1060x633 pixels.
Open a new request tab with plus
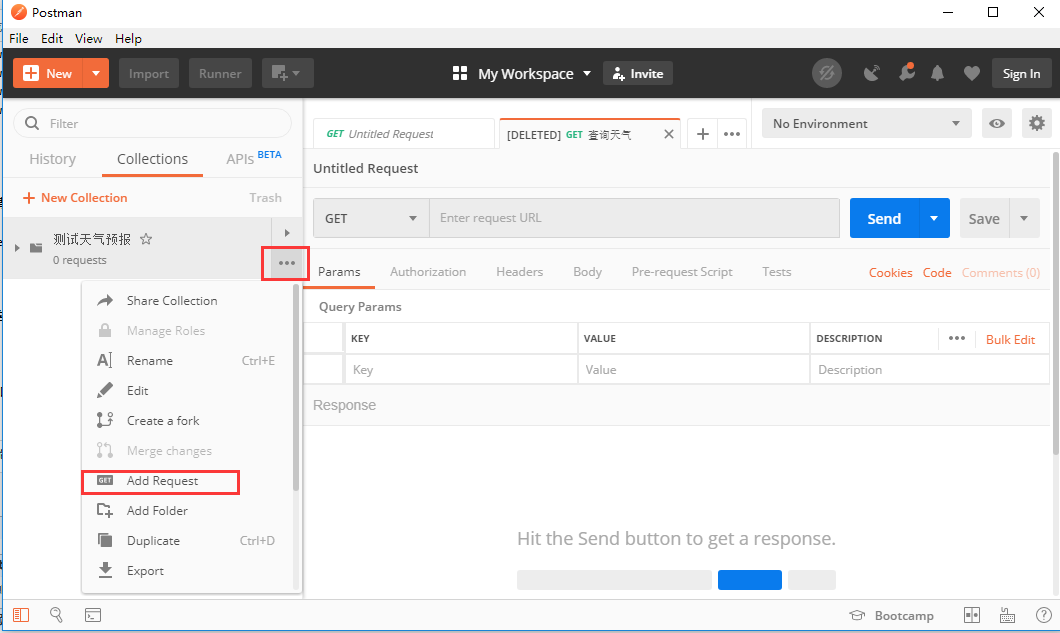click(702, 134)
